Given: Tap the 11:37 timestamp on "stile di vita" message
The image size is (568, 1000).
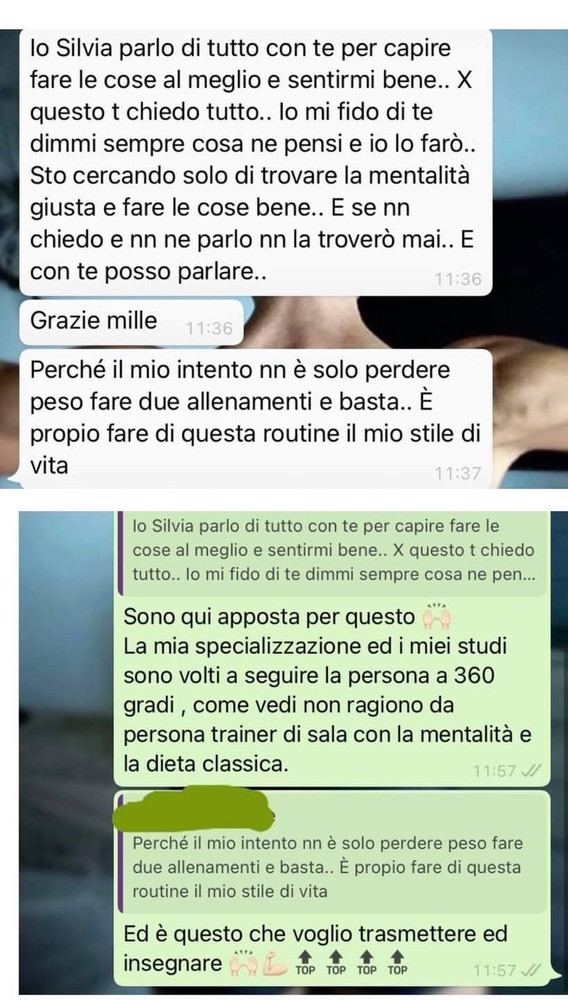Looking at the screenshot, I should [458, 473].
